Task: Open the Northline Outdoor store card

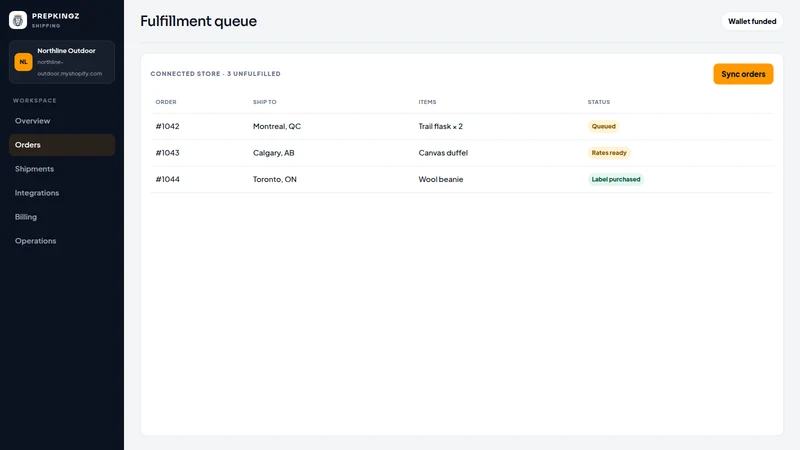Action: pyautogui.click(x=62, y=62)
